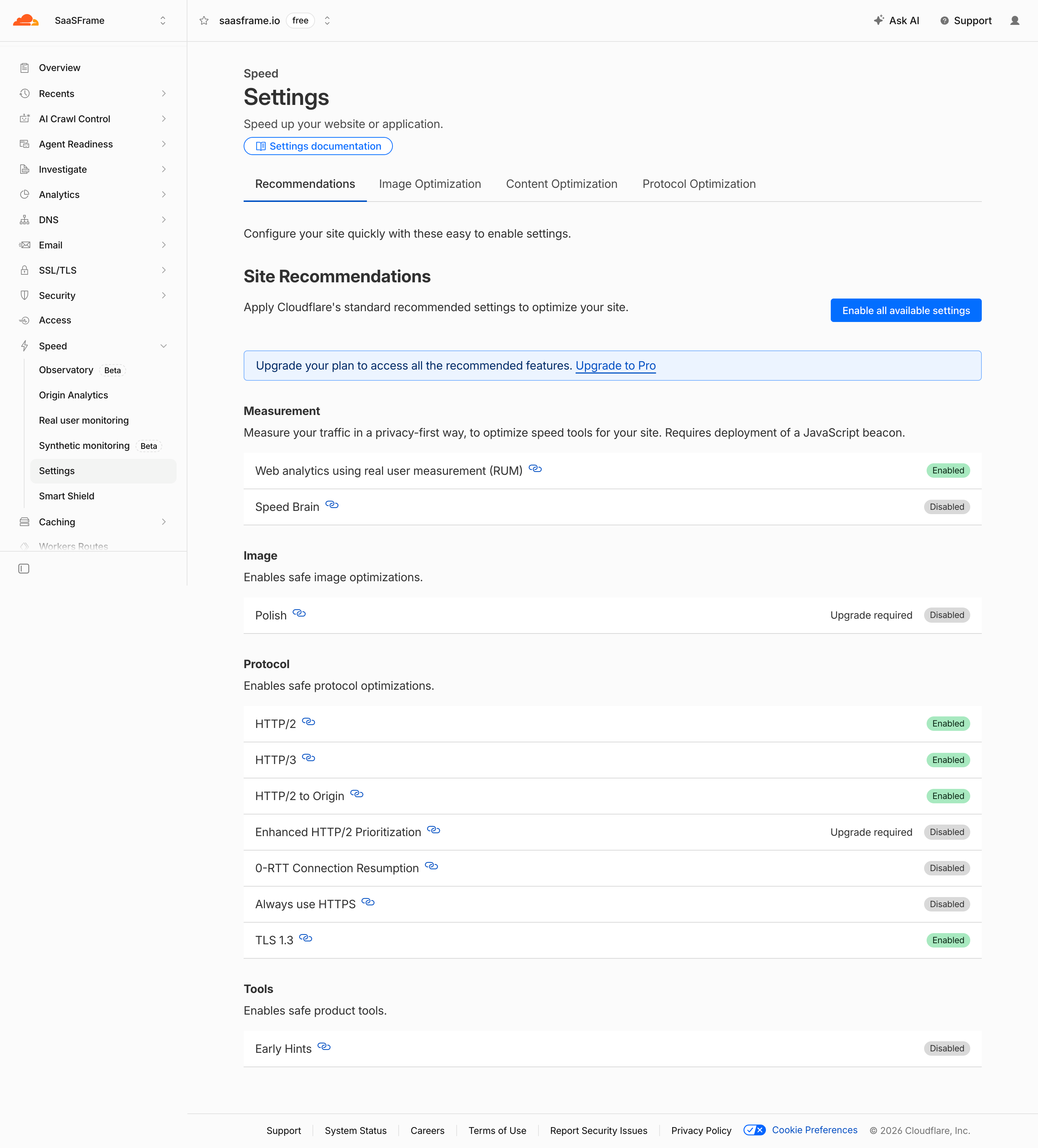1038x1148 pixels.
Task: Open Observatory in Speed submenu
Action: point(66,370)
